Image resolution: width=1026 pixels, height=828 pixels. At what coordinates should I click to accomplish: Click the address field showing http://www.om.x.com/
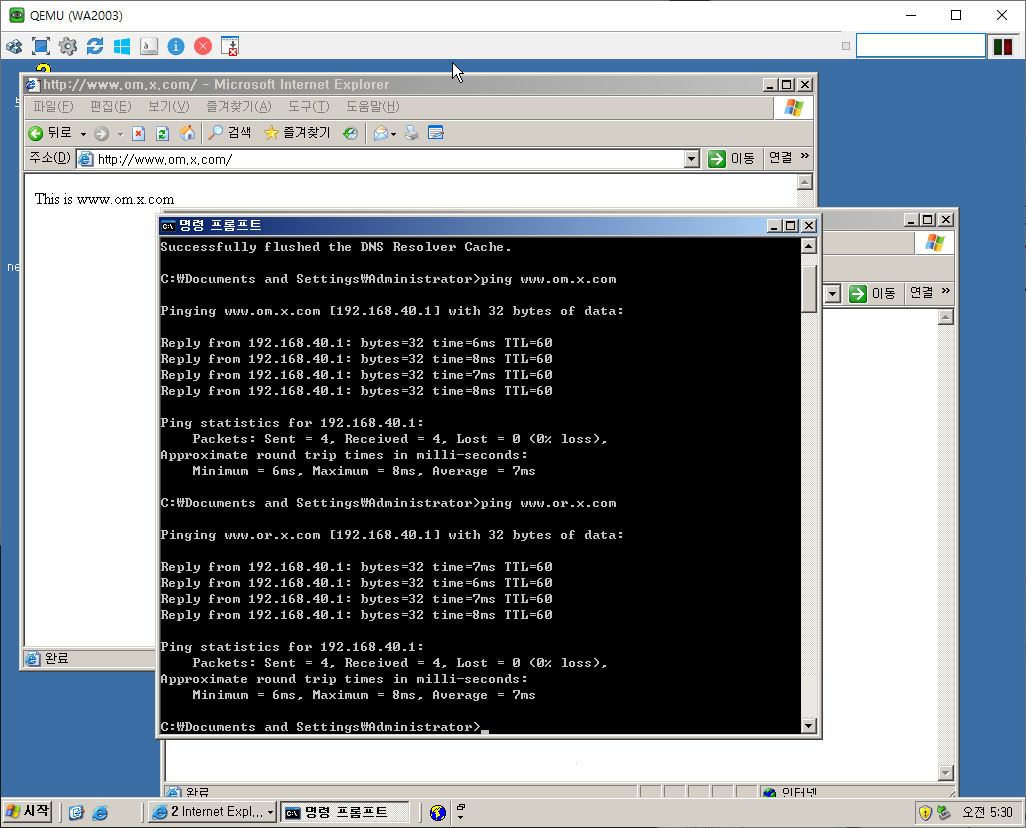pyautogui.click(x=389, y=159)
